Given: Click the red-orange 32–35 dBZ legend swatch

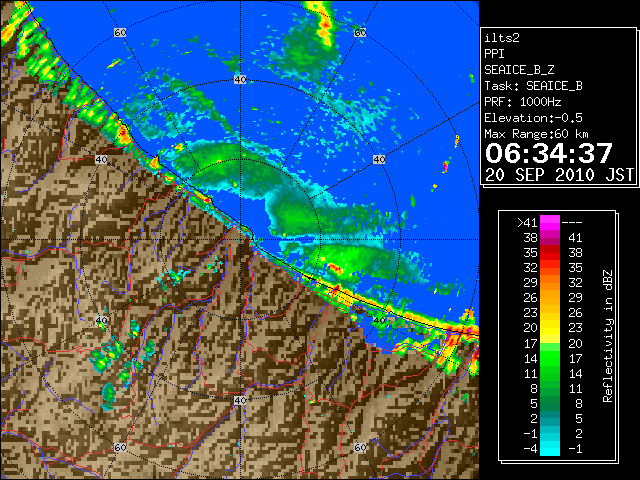Looking at the screenshot, I should tap(550, 268).
